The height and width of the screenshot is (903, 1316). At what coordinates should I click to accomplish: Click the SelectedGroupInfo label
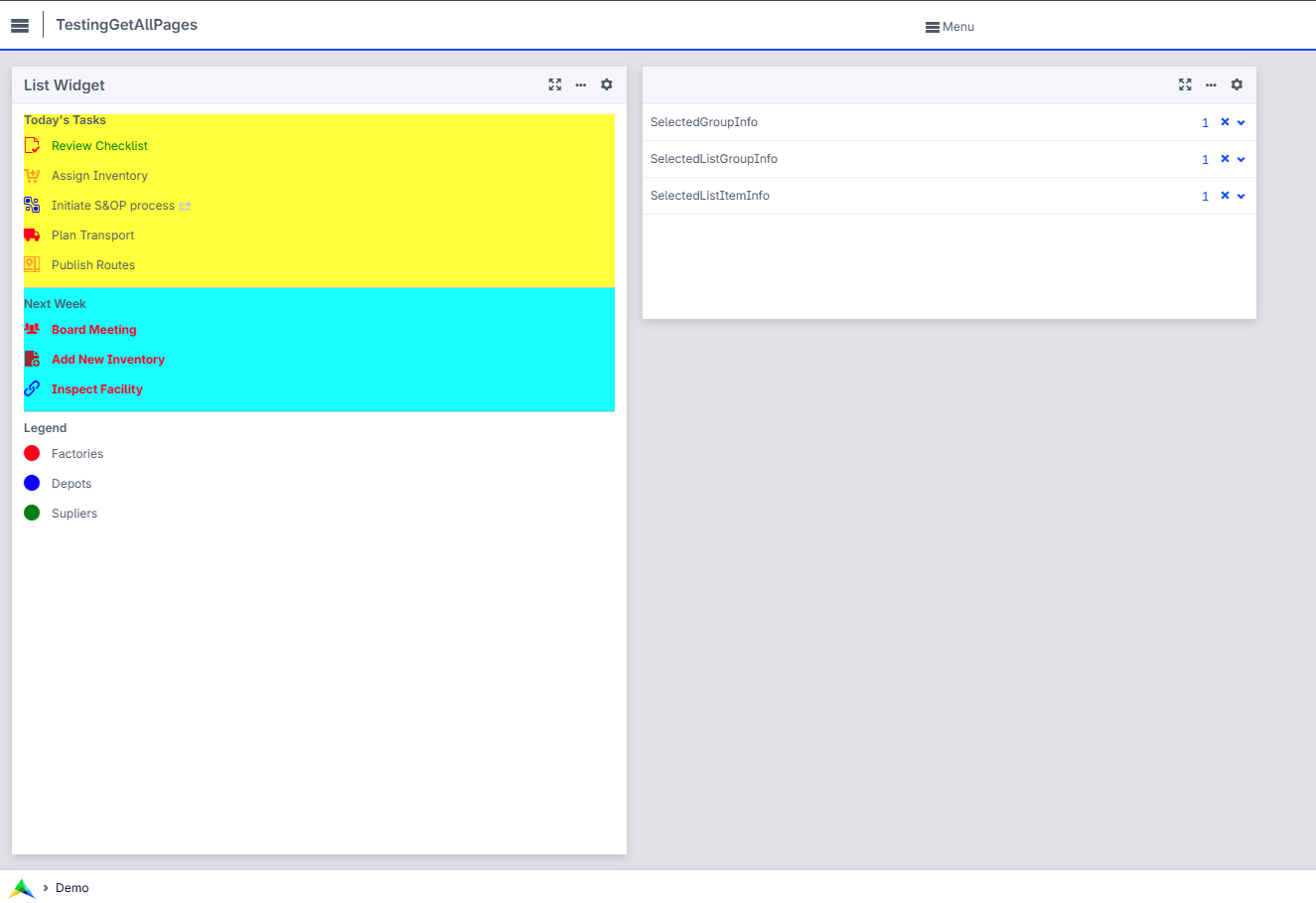(704, 122)
